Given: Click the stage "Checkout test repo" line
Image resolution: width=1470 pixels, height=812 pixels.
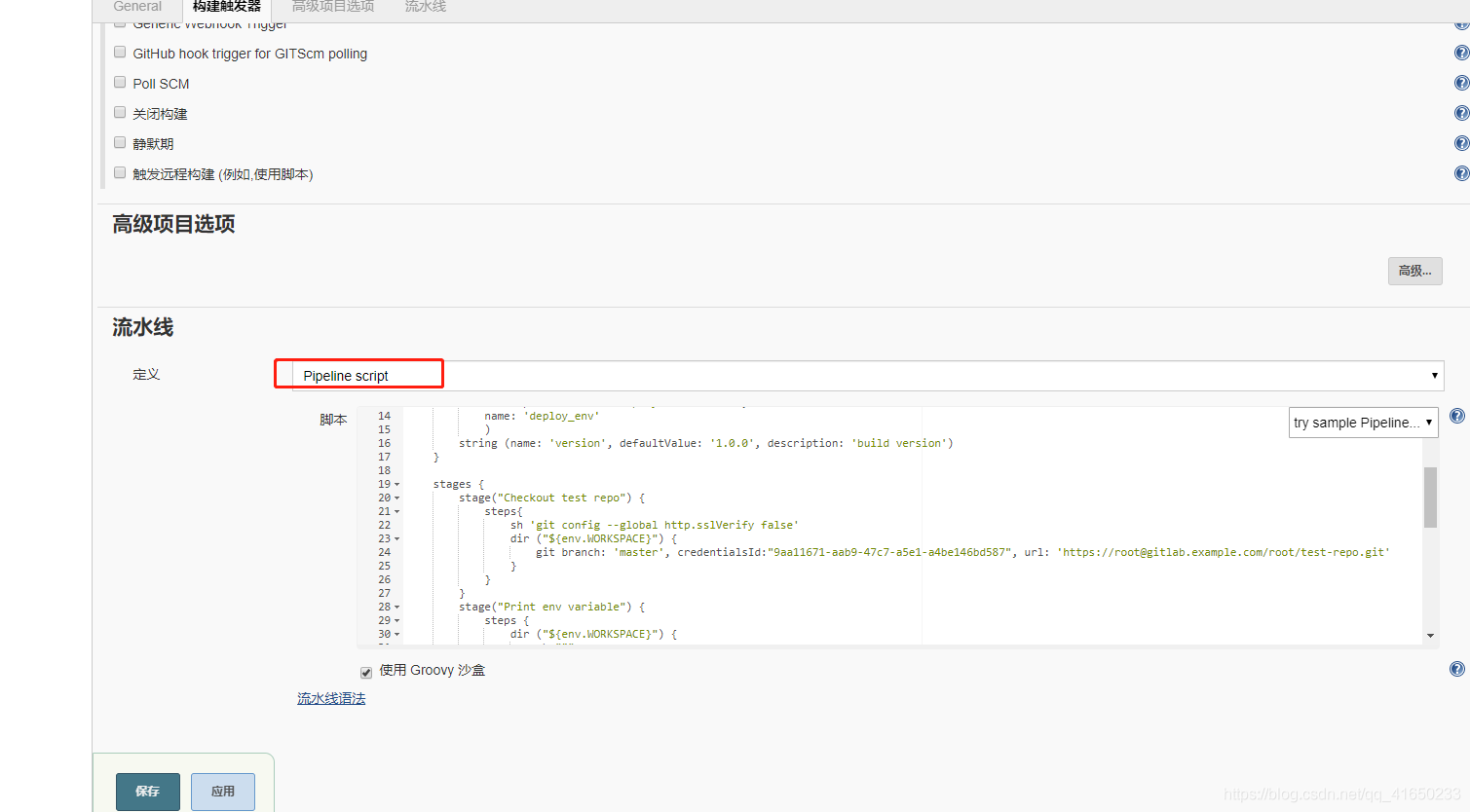Looking at the screenshot, I should [x=552, y=498].
